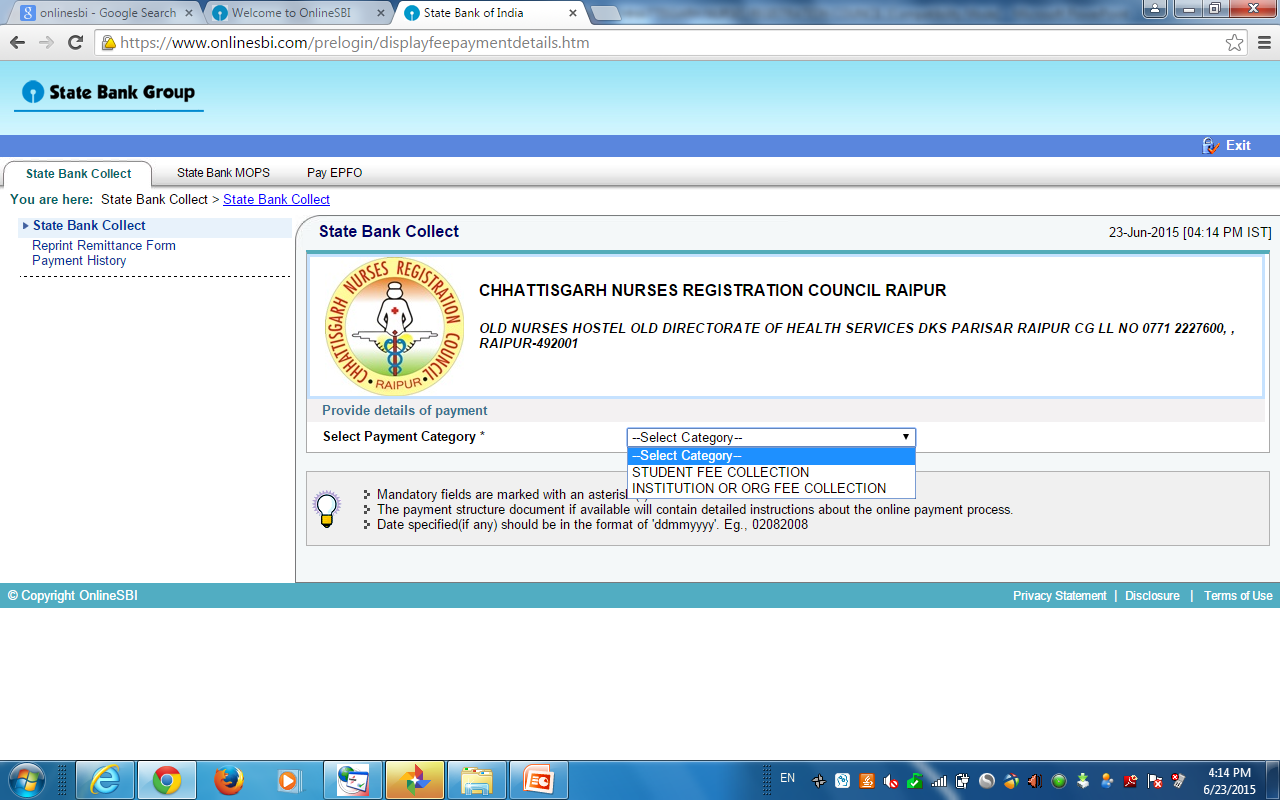
Task: Open PowerPoint from the taskbar
Action: [539, 780]
